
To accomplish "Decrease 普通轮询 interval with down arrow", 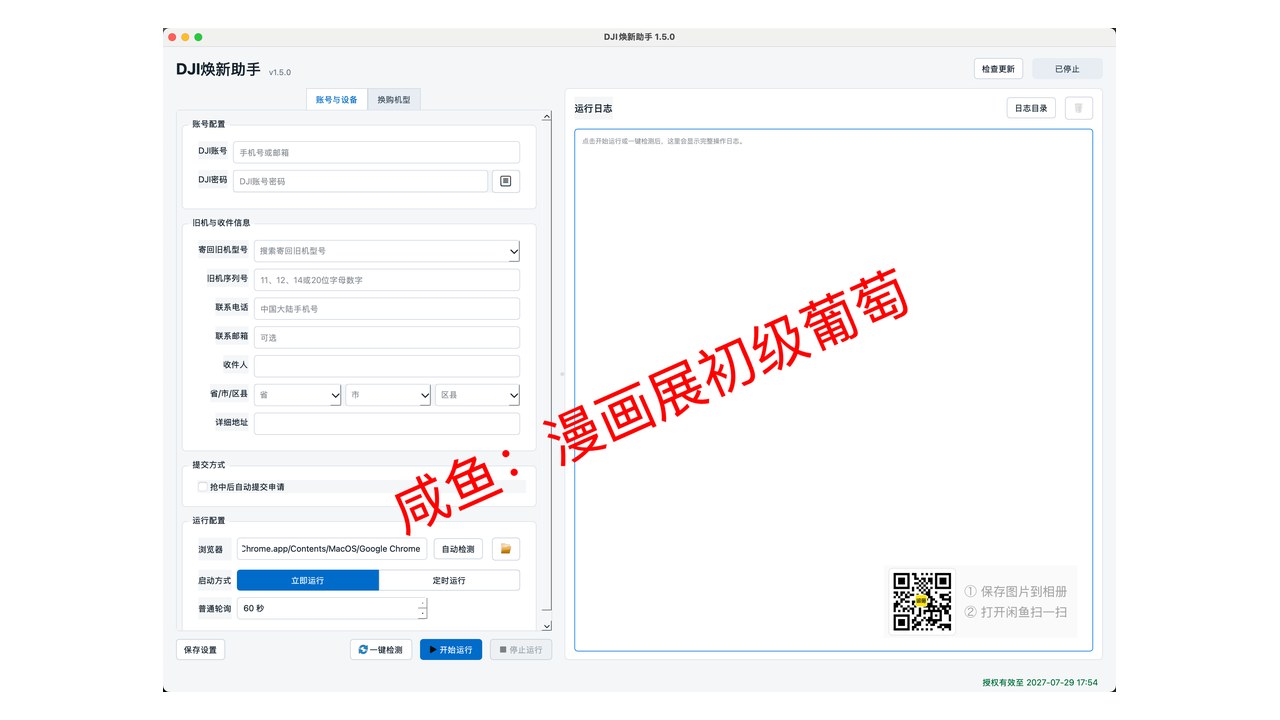I will click(422, 614).
